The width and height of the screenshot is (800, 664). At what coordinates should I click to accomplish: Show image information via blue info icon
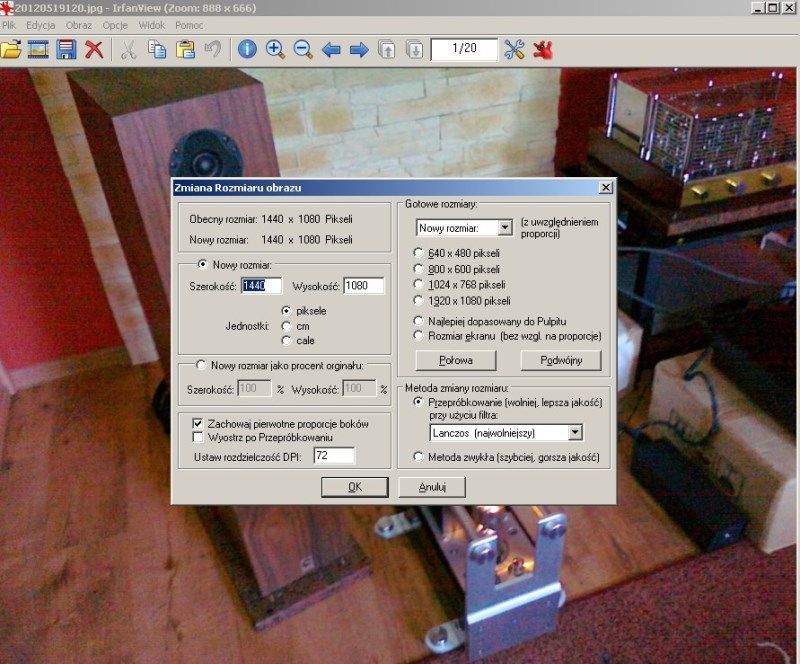pos(247,50)
